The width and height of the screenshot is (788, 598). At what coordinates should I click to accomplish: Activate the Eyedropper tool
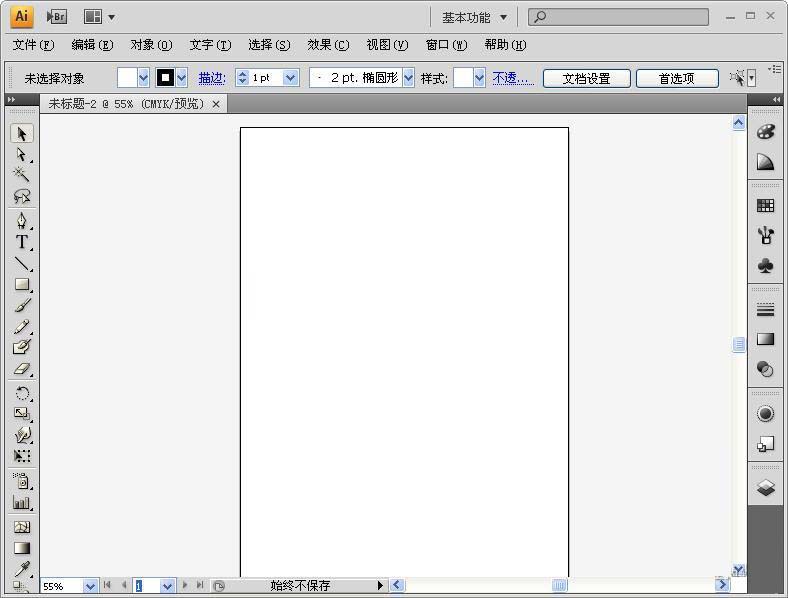[x=21, y=568]
